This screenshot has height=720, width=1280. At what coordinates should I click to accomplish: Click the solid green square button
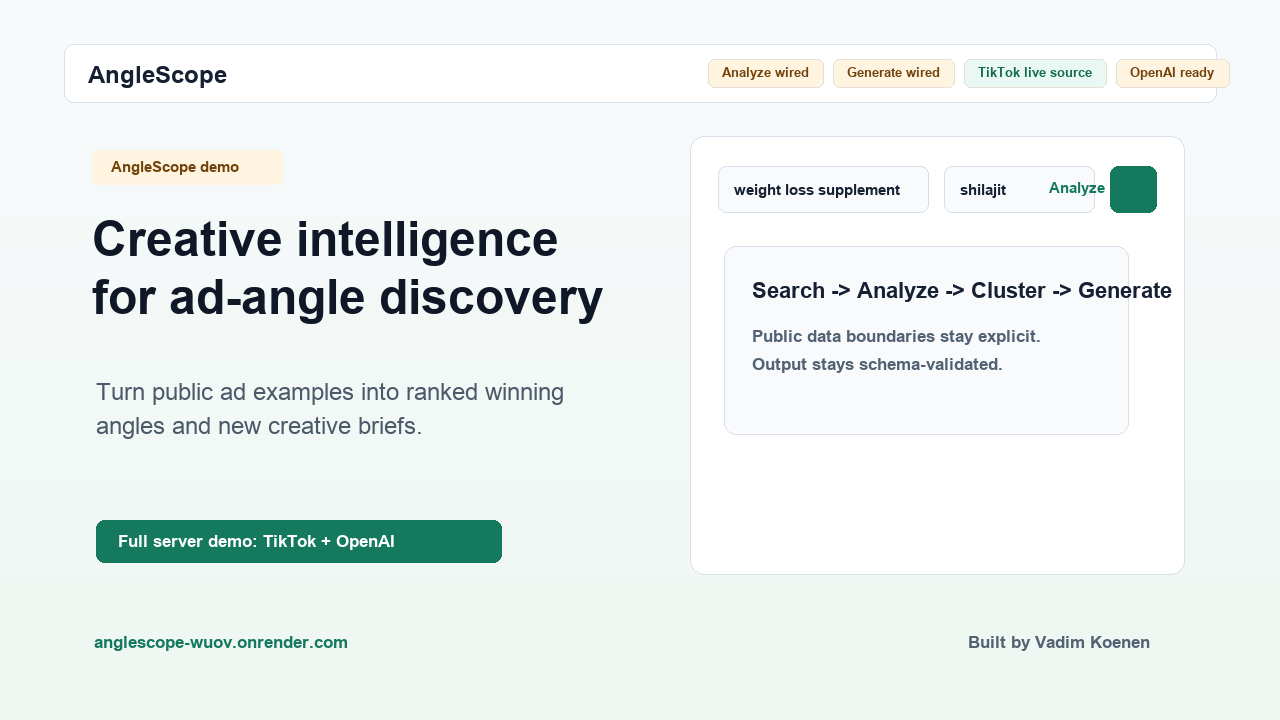(1133, 190)
